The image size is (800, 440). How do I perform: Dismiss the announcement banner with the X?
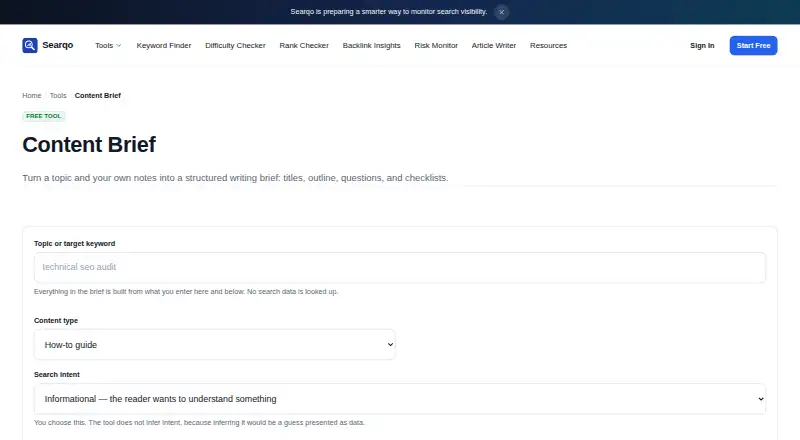[502, 12]
